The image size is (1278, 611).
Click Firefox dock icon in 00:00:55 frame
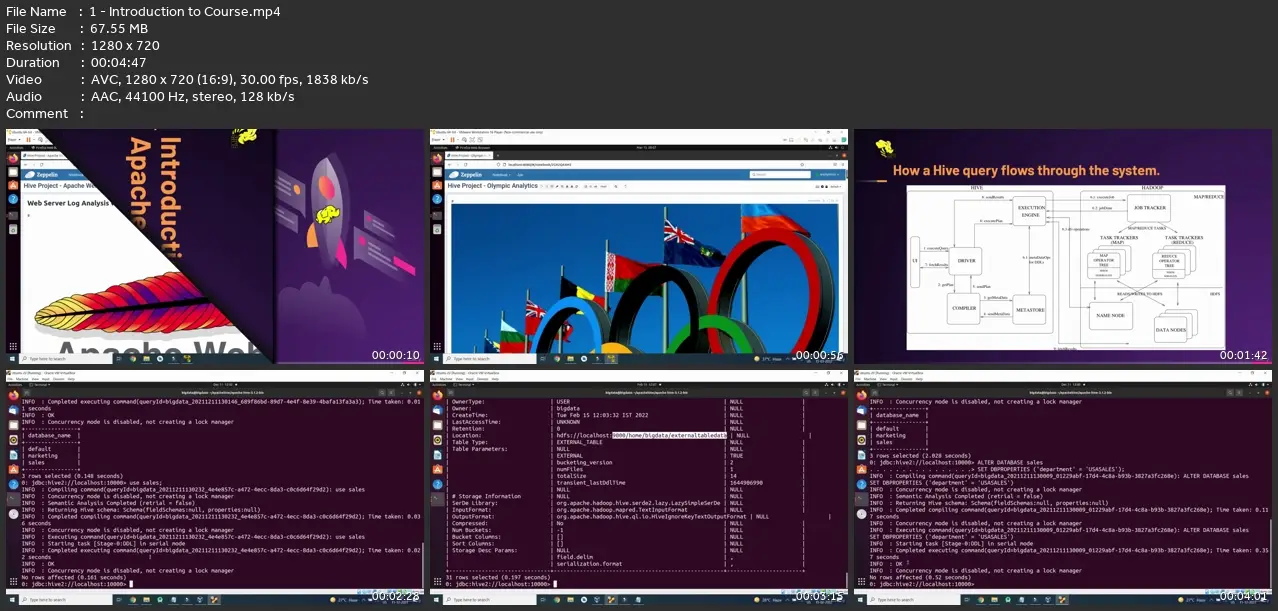click(437, 158)
